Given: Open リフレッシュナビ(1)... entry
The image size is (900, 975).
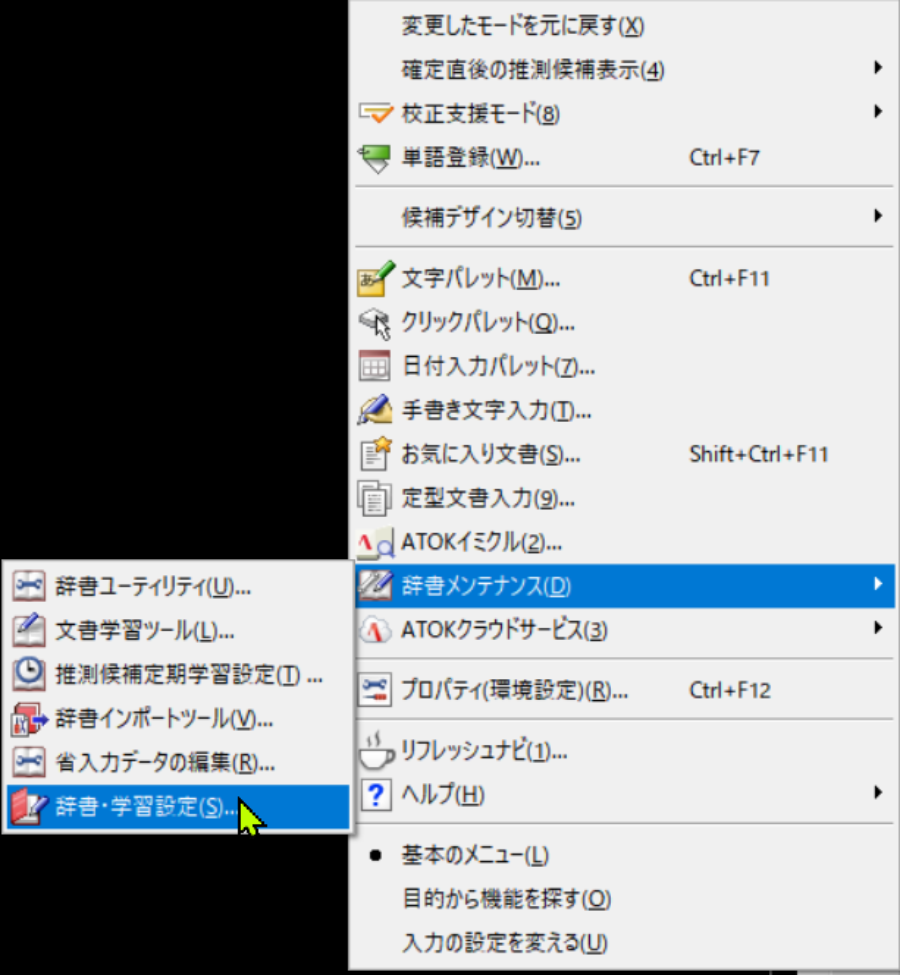Looking at the screenshot, I should click(x=624, y=751).
